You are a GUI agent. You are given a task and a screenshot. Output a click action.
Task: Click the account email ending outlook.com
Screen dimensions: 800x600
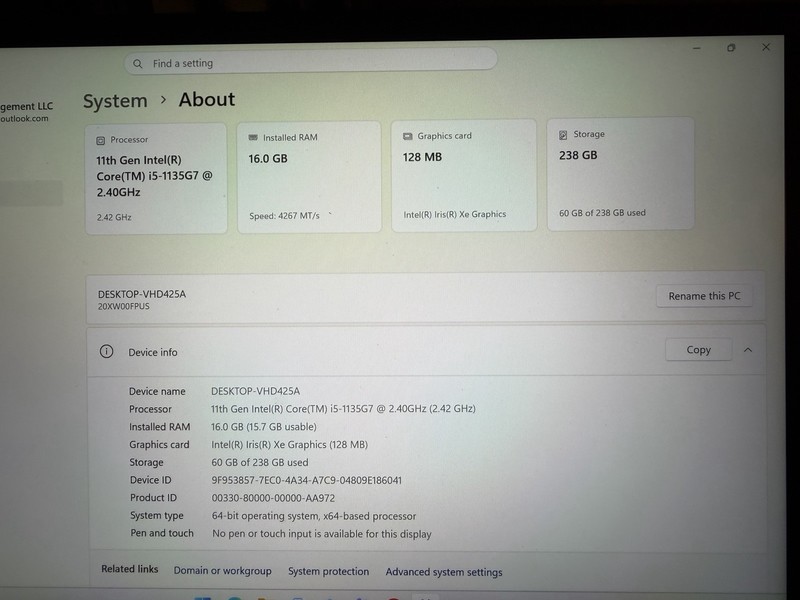pos(24,118)
